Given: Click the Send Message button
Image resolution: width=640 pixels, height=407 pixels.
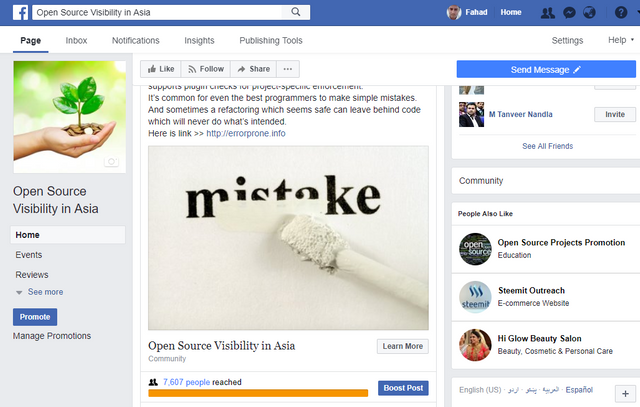Looking at the screenshot, I should point(546,69).
